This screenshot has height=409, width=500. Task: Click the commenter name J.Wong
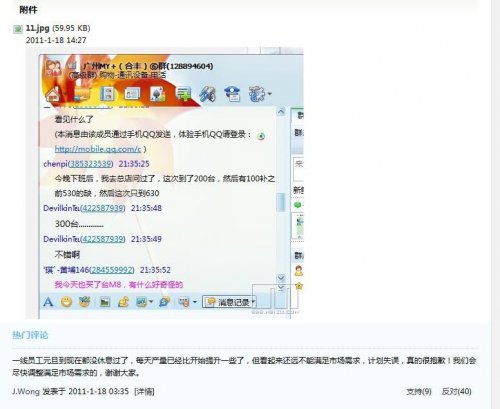pyautogui.click(x=26, y=391)
